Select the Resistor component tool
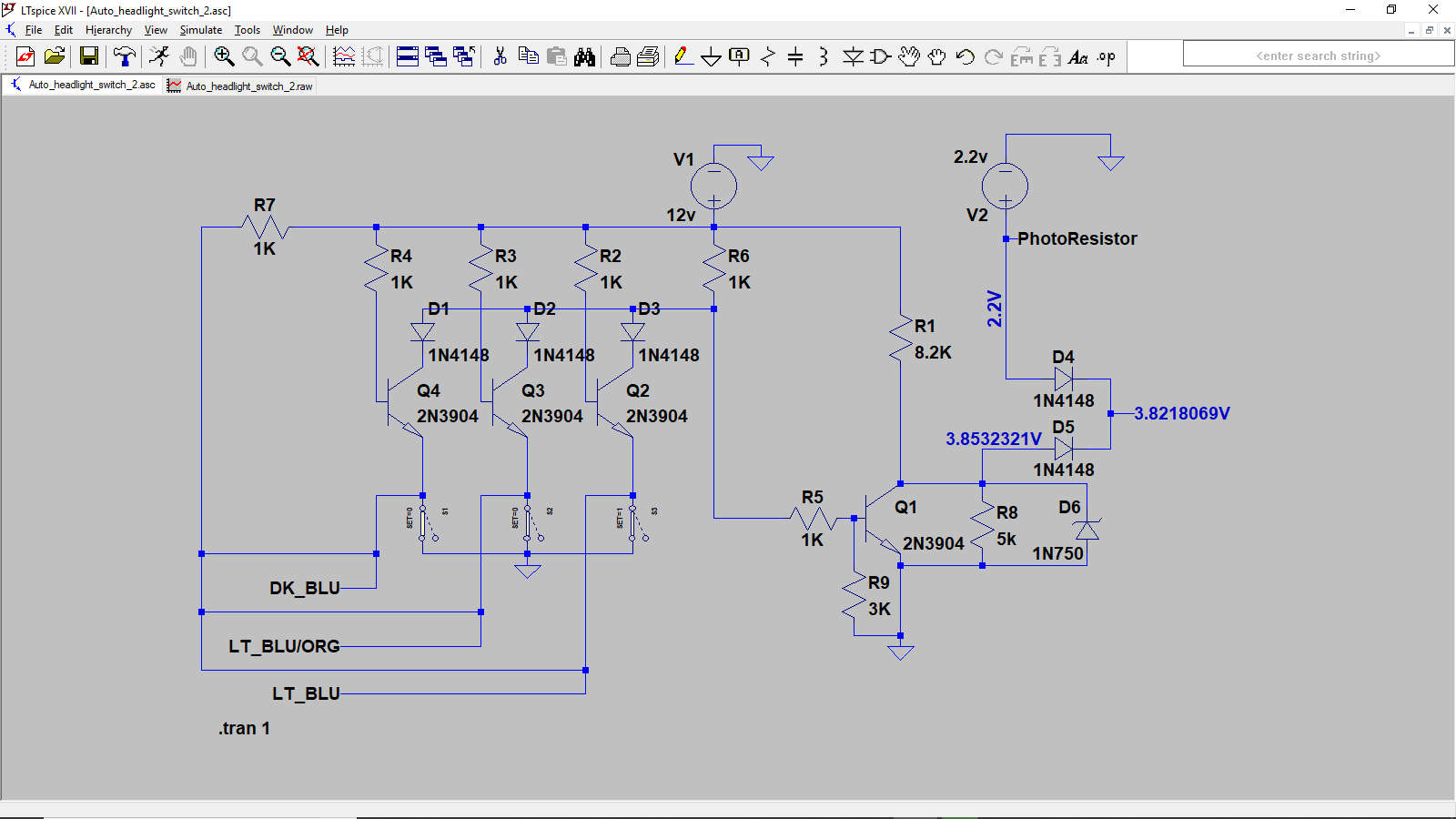 pos(767,56)
